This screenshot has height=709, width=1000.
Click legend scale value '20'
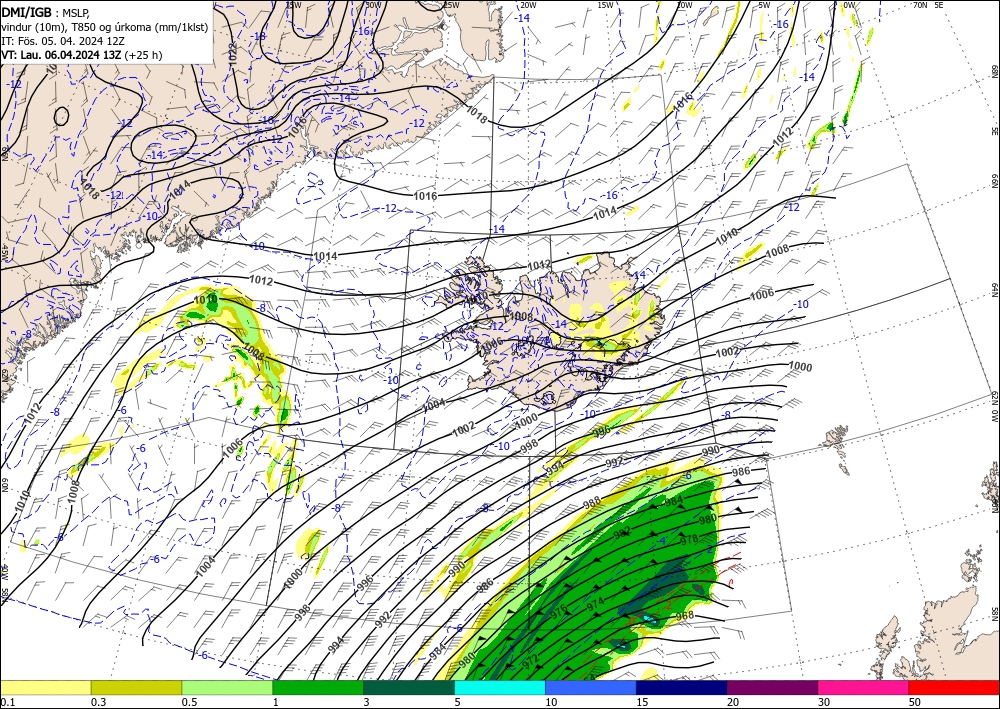(x=733, y=702)
